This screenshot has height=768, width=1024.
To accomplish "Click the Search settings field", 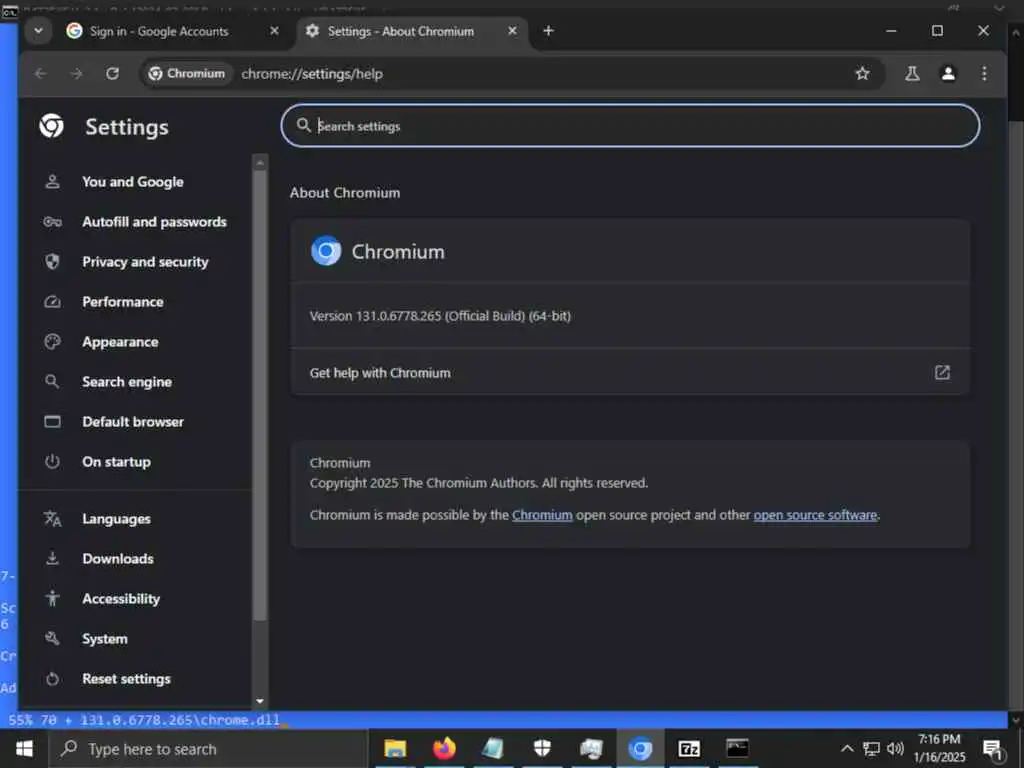I will [x=630, y=125].
